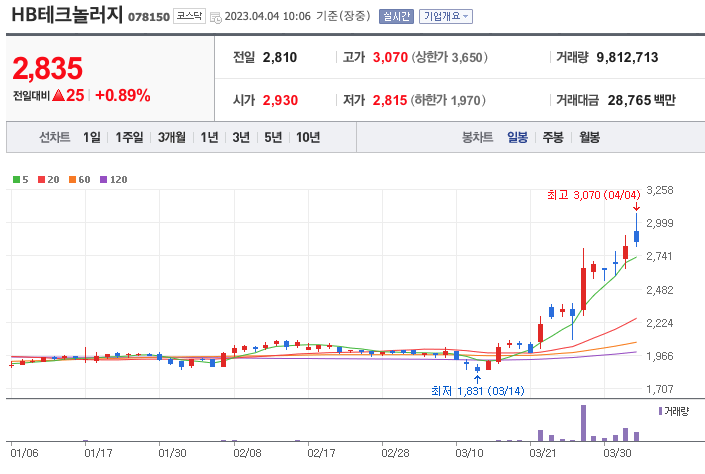Click the 2023.04.04 10:06 timestamp

click(268, 16)
